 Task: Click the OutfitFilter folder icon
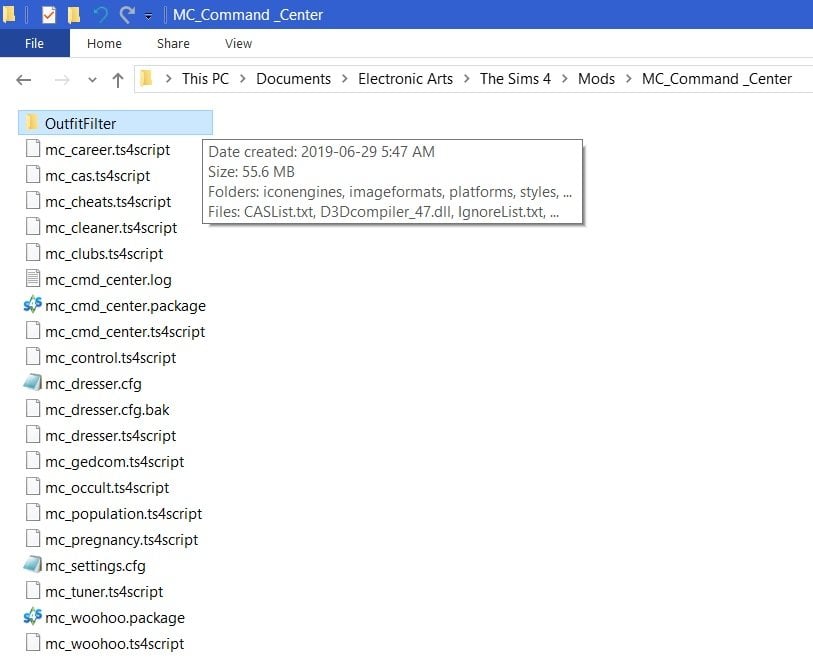32,122
